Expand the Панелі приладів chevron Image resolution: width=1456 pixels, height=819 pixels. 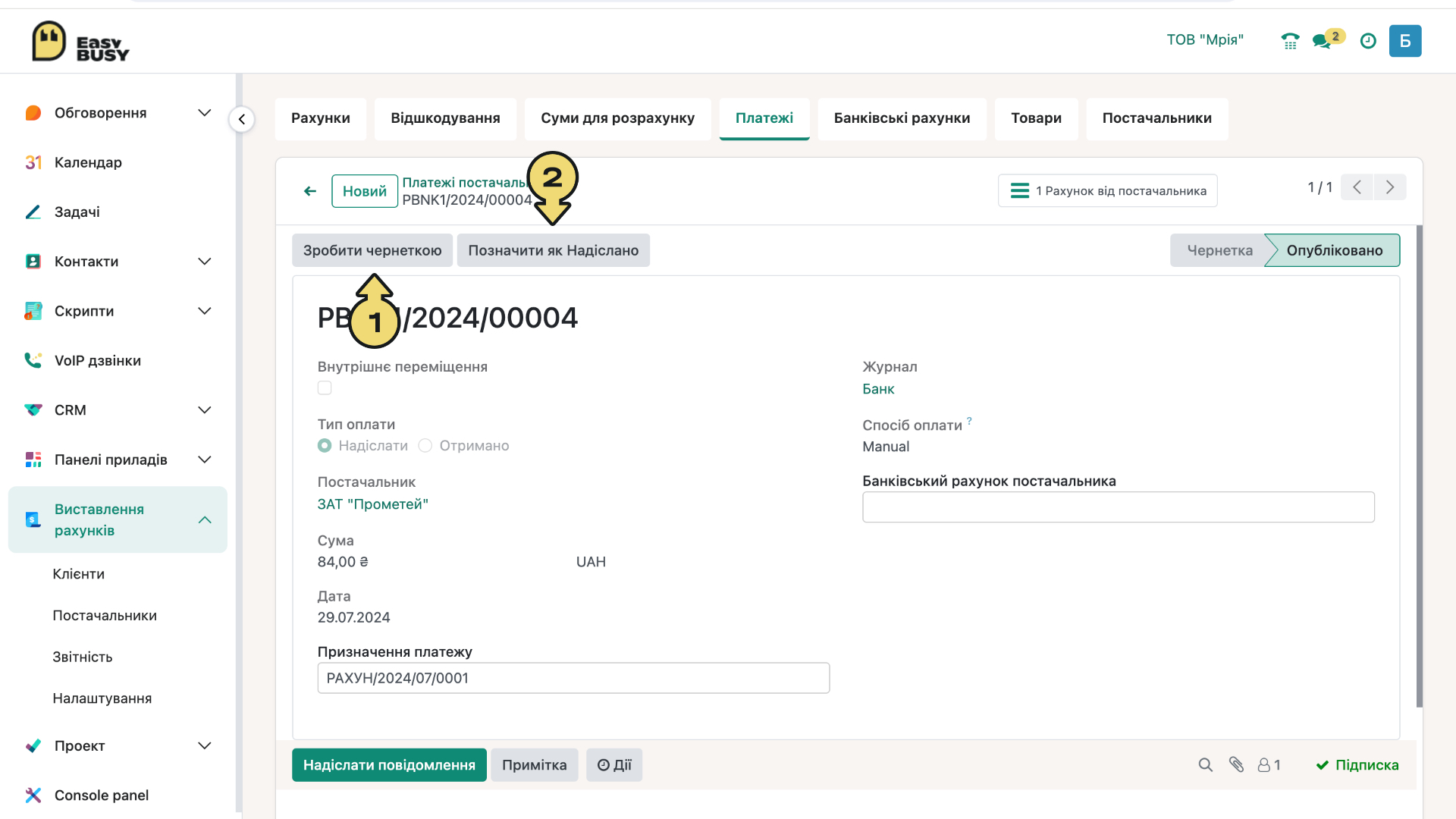pyautogui.click(x=205, y=460)
